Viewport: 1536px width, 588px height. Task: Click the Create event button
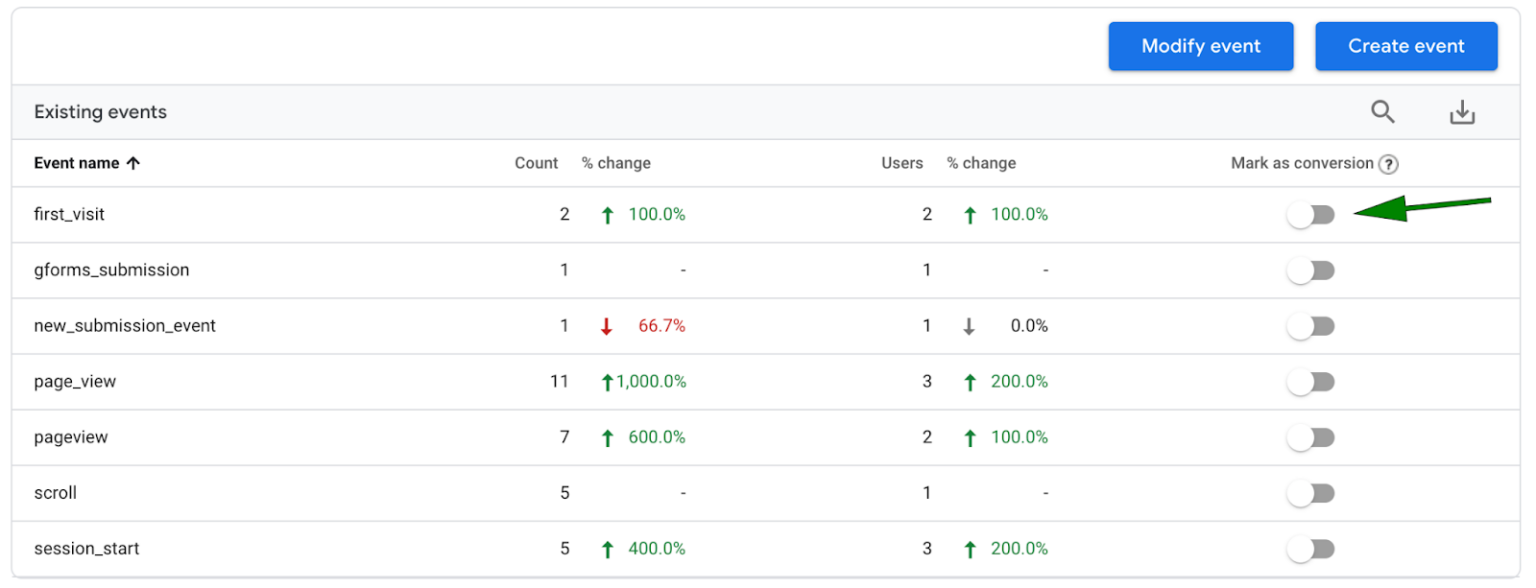[x=1406, y=45]
